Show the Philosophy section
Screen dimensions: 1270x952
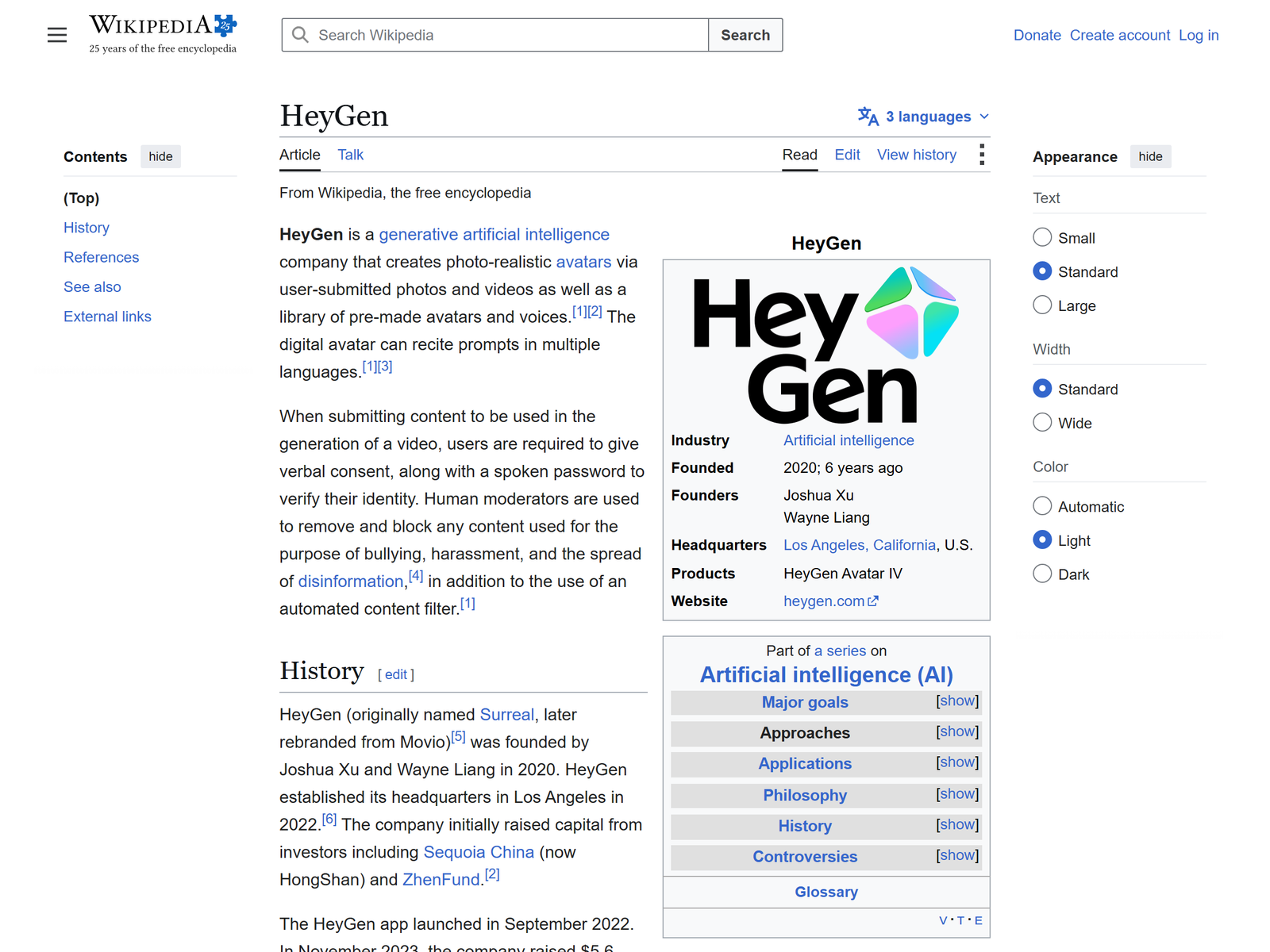coord(957,794)
